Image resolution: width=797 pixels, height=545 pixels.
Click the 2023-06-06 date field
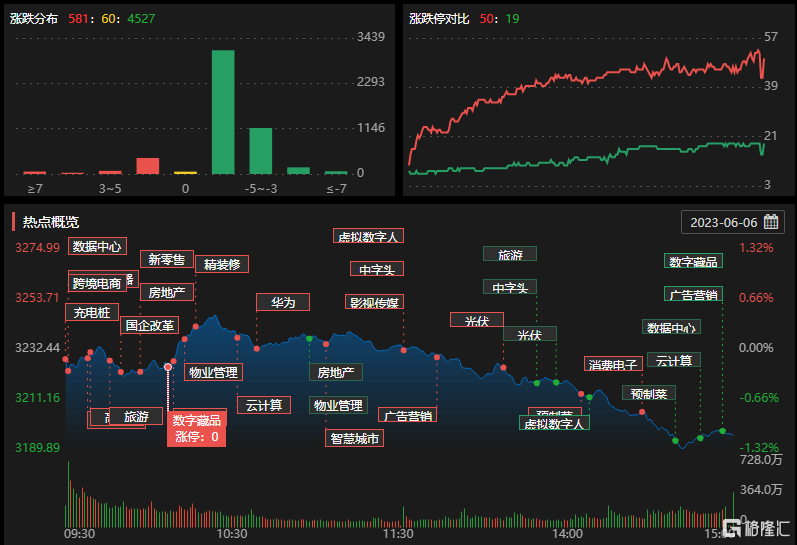(x=733, y=222)
